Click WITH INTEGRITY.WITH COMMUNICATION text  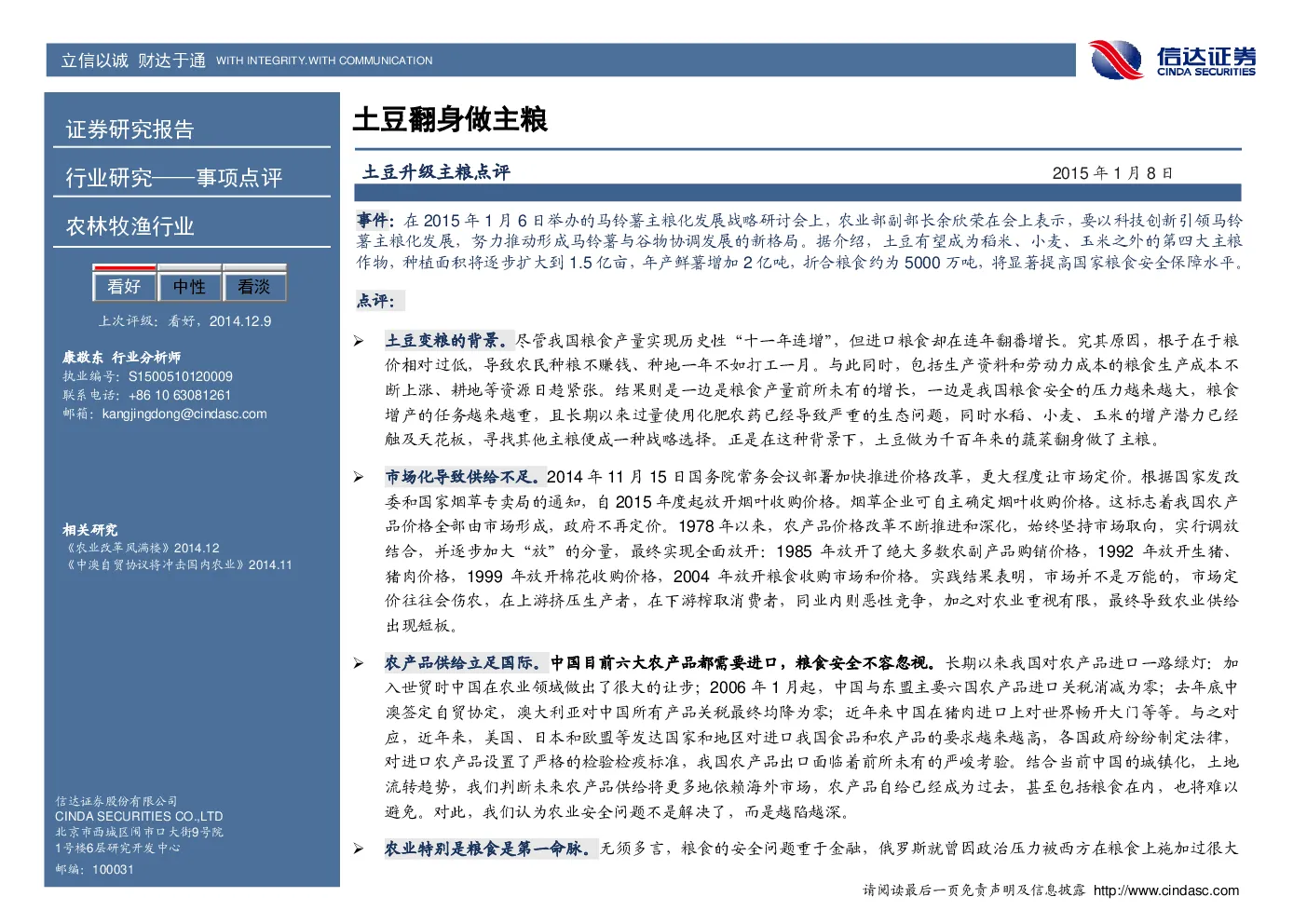pyautogui.click(x=324, y=61)
